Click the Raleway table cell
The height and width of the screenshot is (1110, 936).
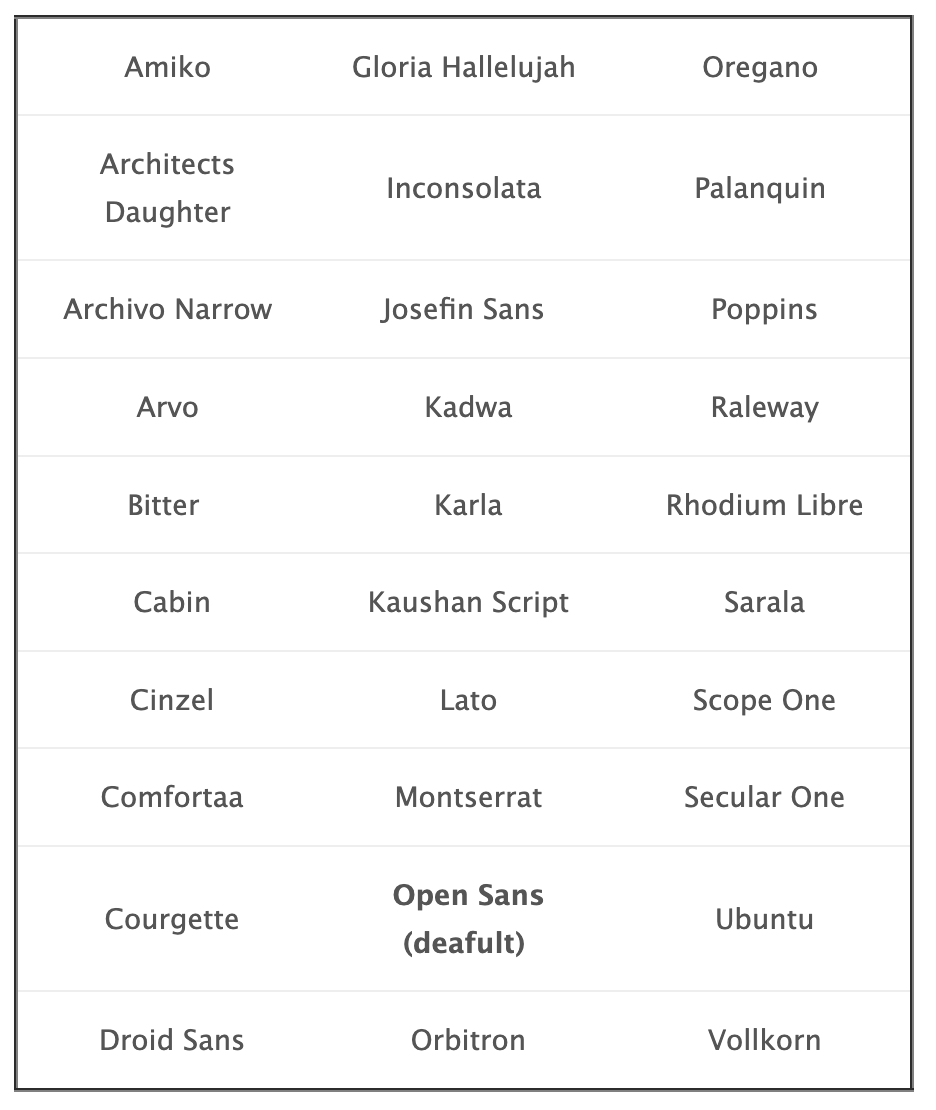coord(765,407)
